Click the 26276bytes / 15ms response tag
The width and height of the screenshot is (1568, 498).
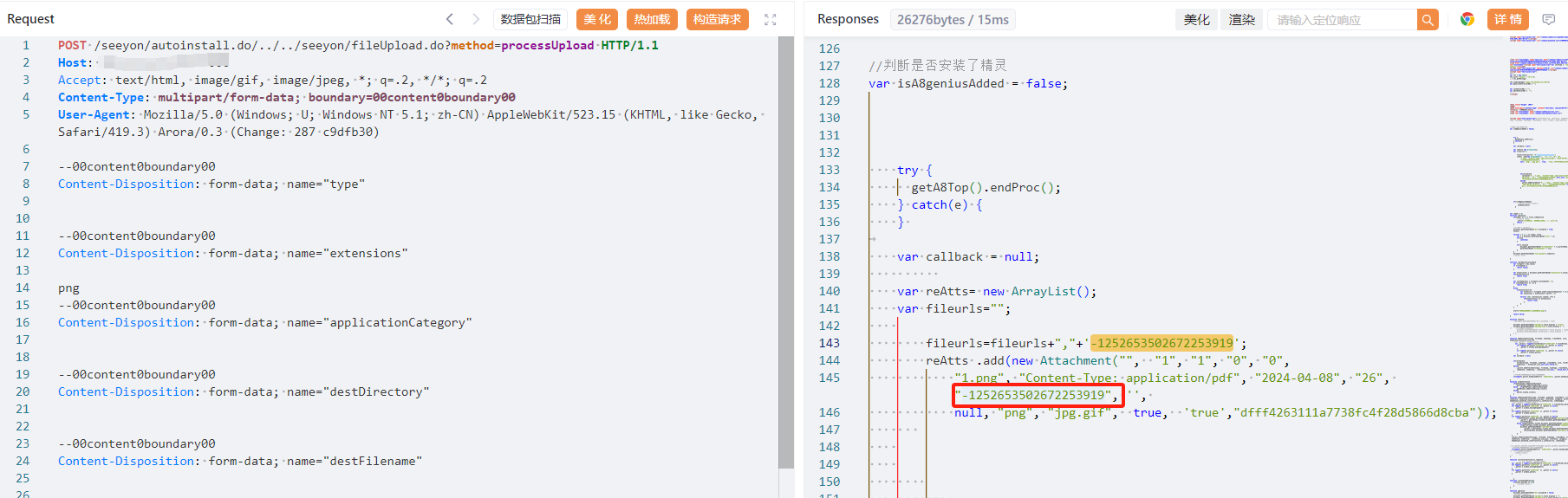click(x=953, y=19)
